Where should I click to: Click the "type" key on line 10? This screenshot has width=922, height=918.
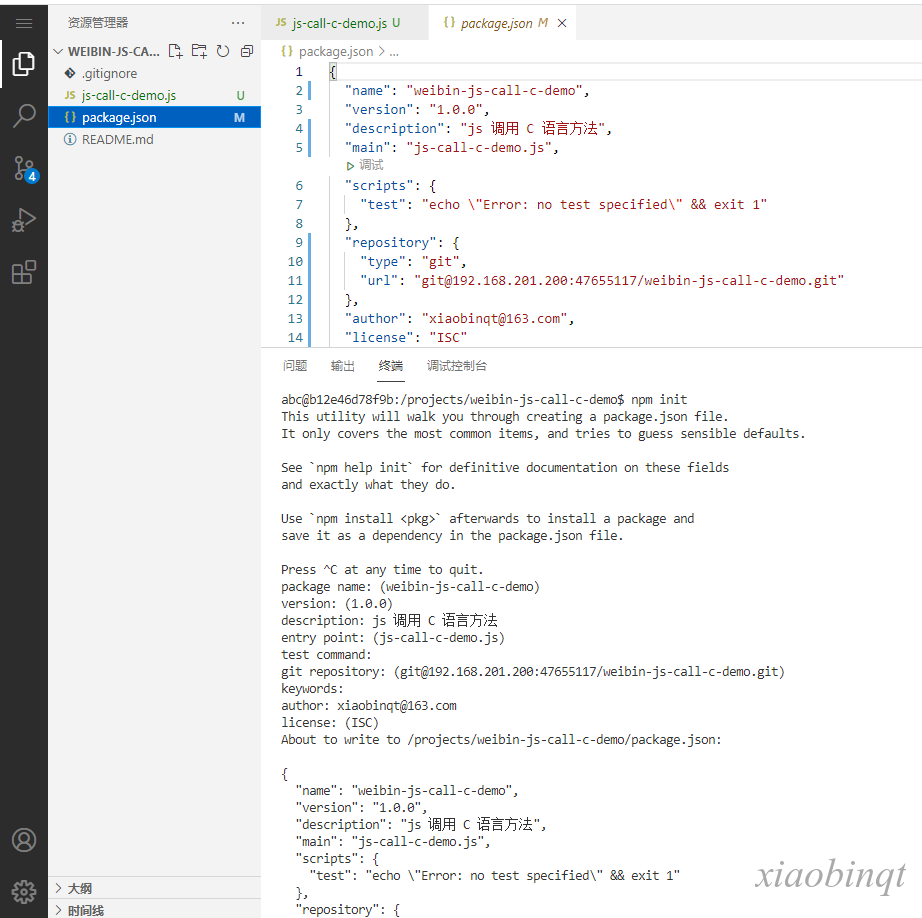[382, 262]
